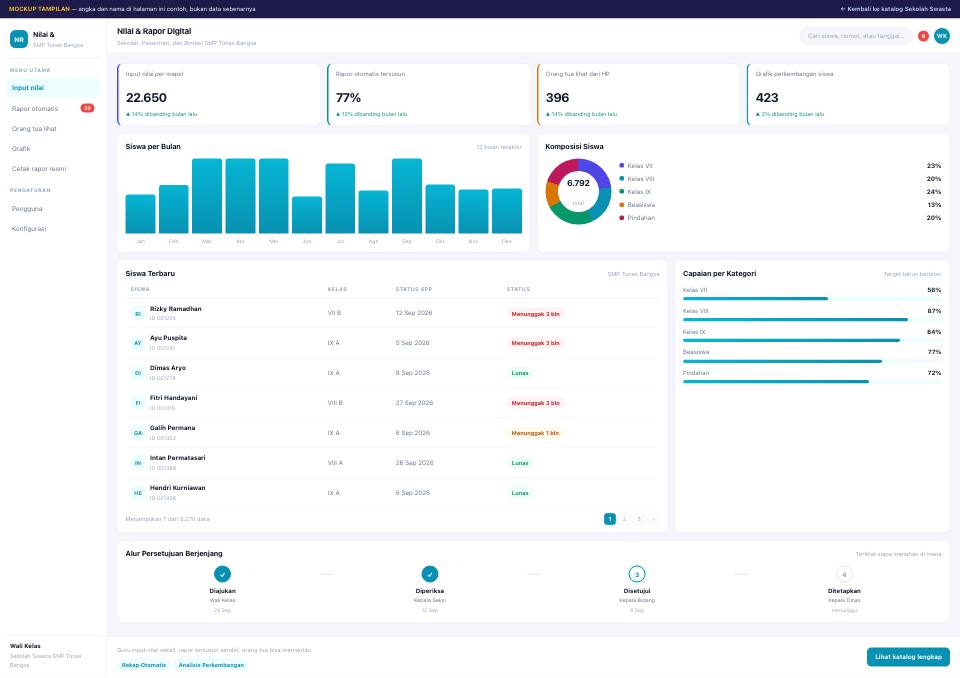Viewport: 960px width, 678px height.
Task: Click the Jun bar in Siswa per Bulan
Action: pos(307,215)
